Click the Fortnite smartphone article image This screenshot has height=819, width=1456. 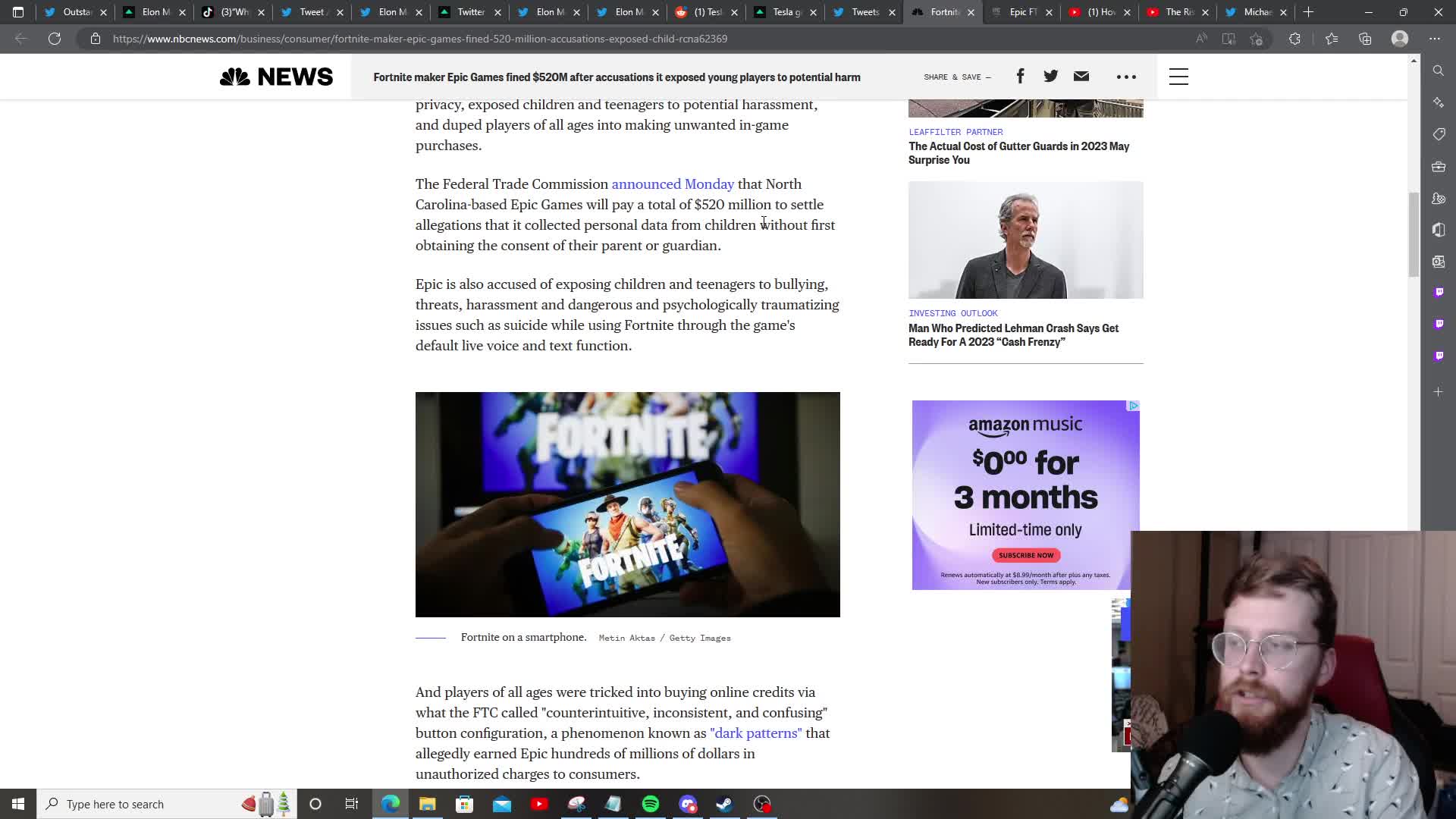tap(628, 504)
